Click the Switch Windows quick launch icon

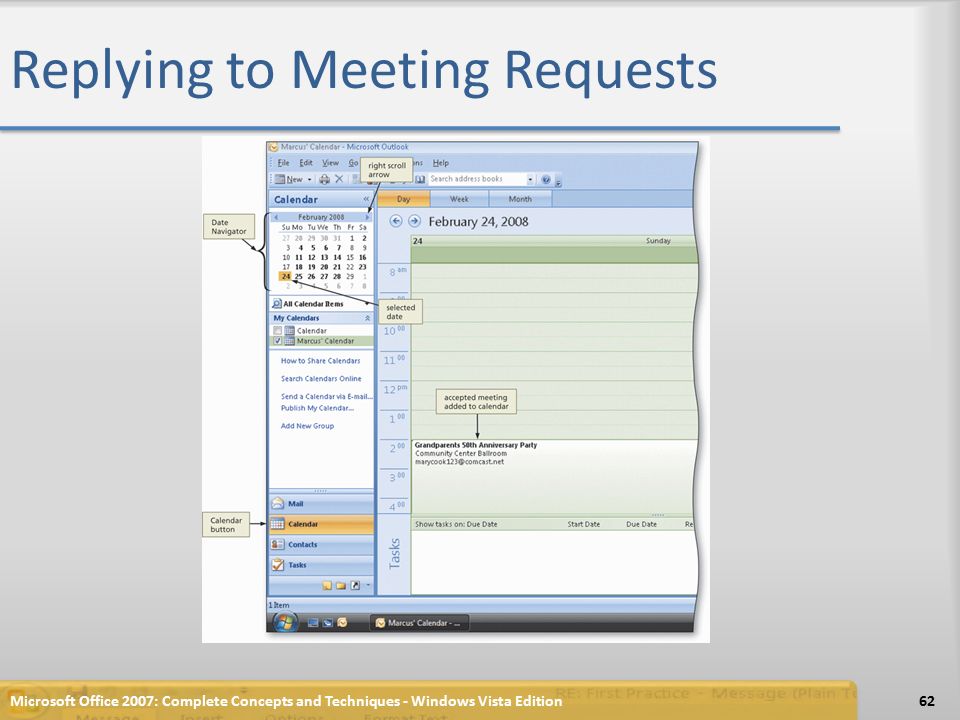[x=328, y=623]
